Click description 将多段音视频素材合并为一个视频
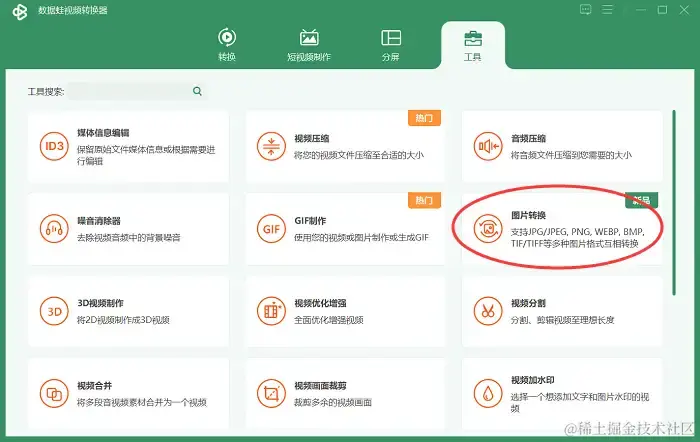Viewport: 700px width, 442px height. point(142,403)
